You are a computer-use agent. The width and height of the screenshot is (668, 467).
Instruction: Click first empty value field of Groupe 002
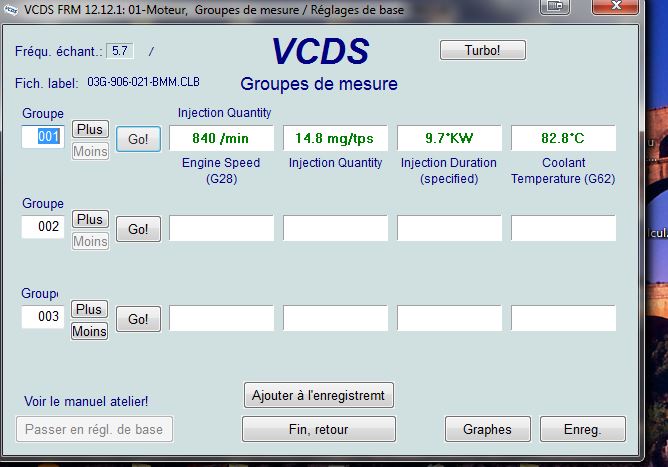coord(221,228)
